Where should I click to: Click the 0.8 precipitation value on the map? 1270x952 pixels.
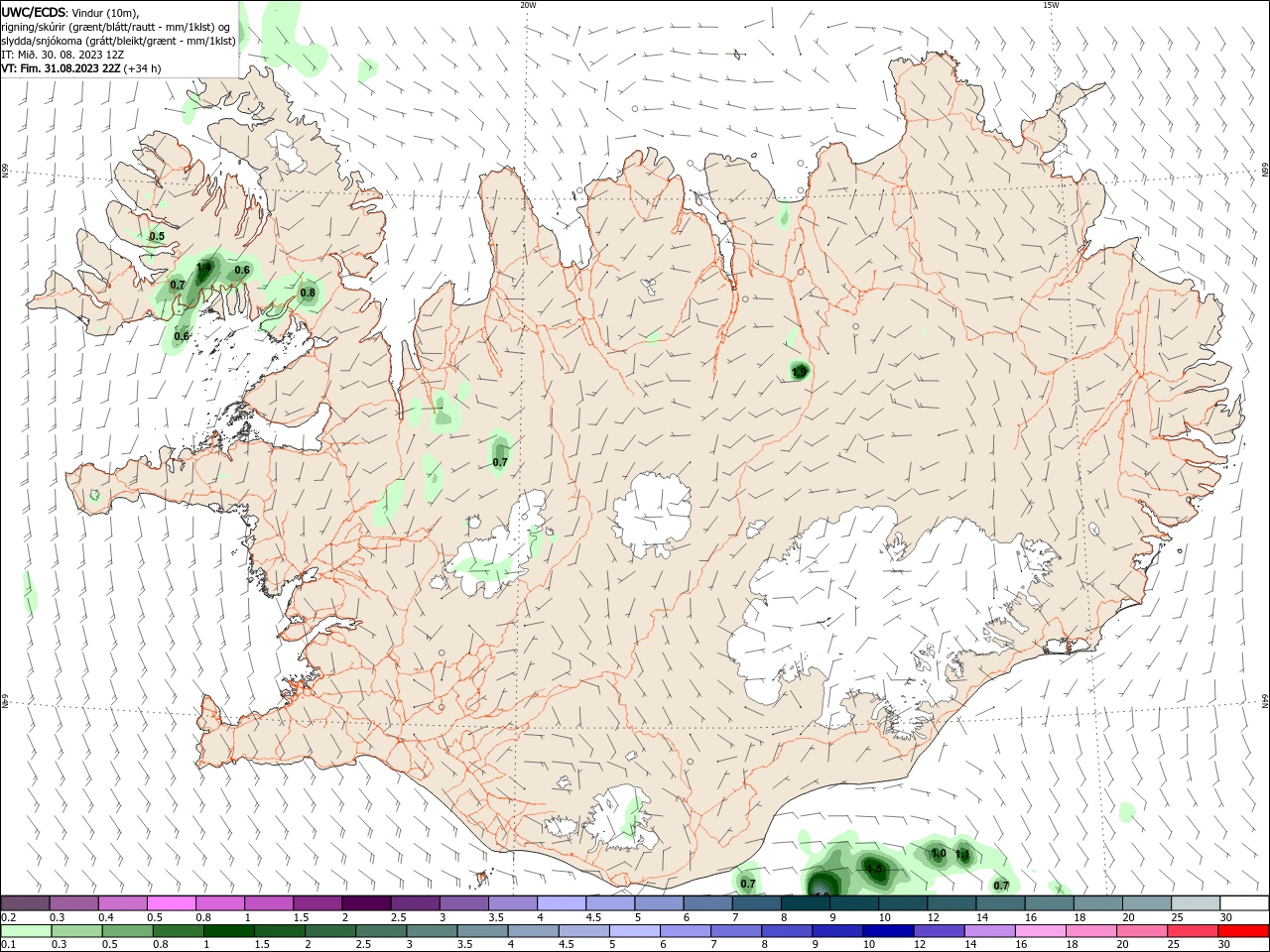pos(308,293)
